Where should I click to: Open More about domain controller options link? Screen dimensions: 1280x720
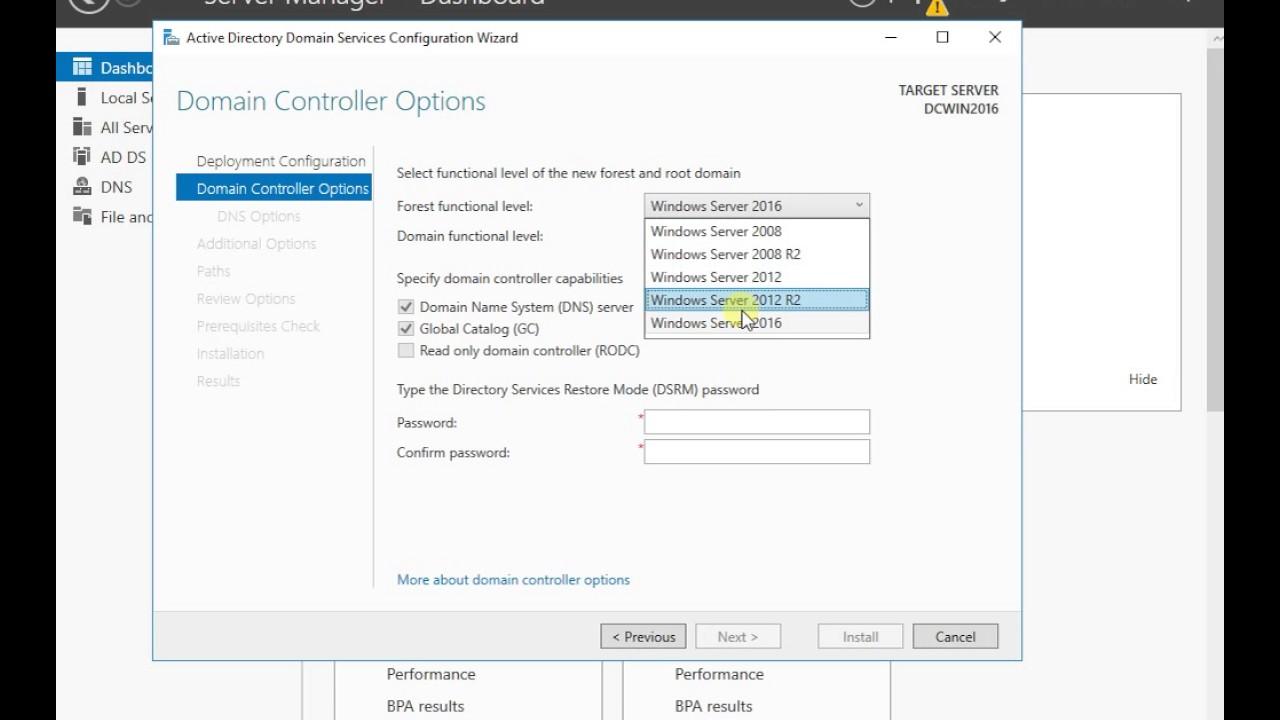(513, 580)
